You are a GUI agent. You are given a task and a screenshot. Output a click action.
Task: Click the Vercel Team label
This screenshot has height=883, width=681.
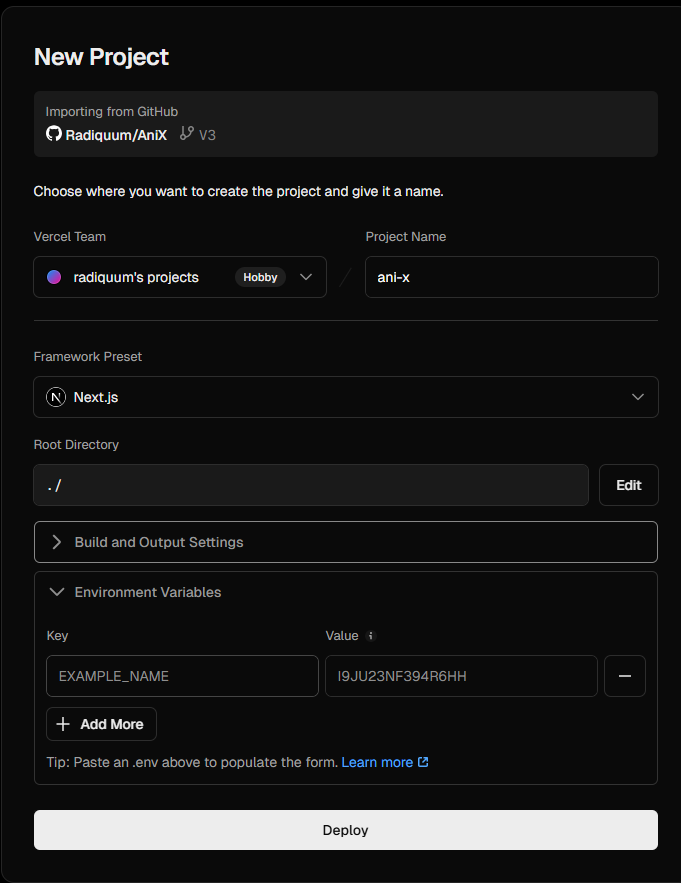70,237
